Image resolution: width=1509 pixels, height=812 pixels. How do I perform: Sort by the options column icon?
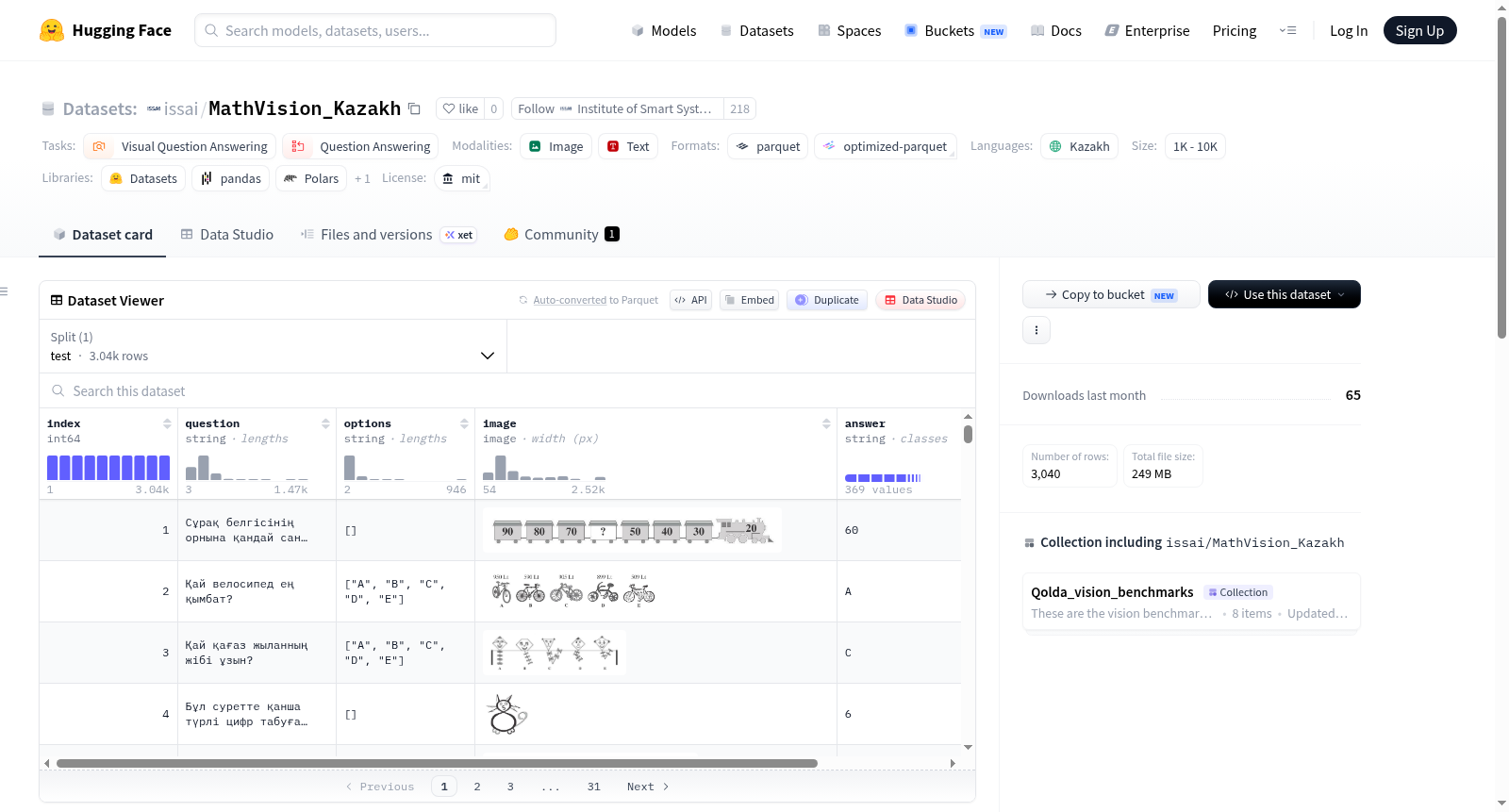coord(464,423)
